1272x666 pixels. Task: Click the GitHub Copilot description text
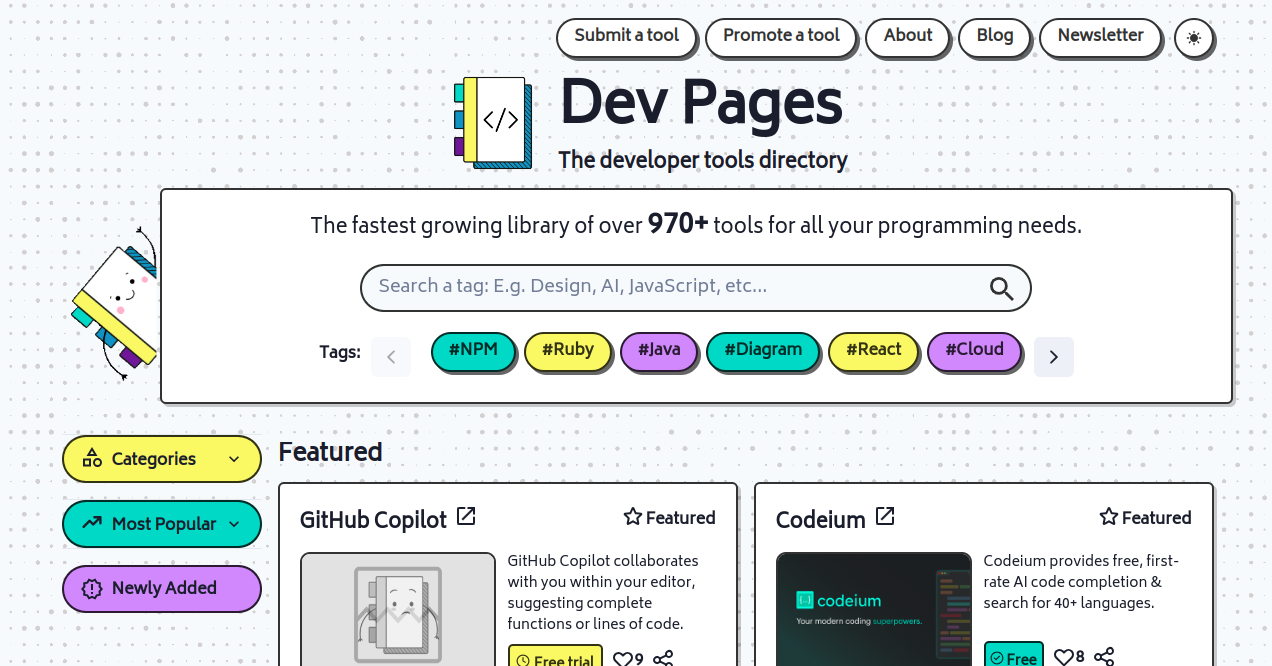[603, 592]
